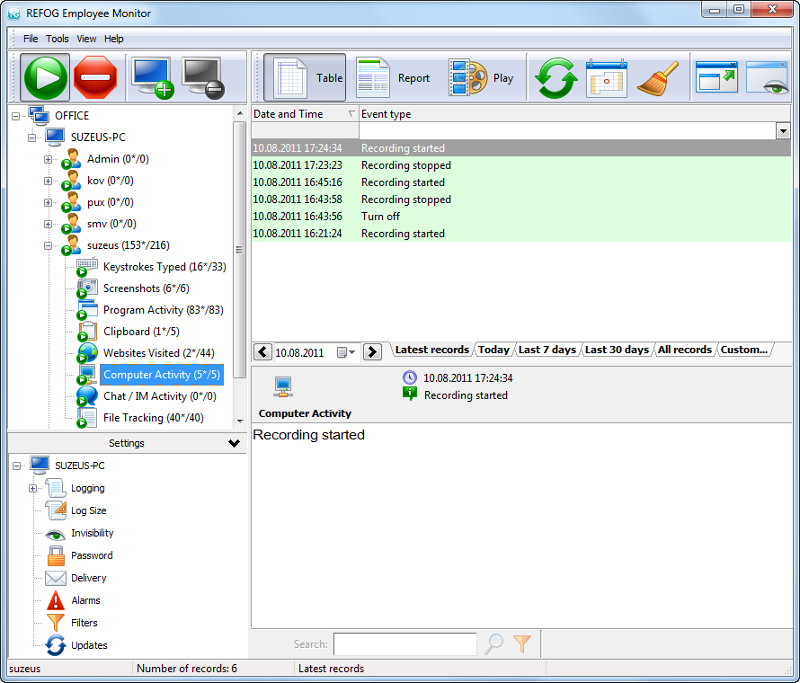Viewport: 800px width, 683px height.
Task: Select the 16:45:16 Recording started row
Action: tap(521, 182)
